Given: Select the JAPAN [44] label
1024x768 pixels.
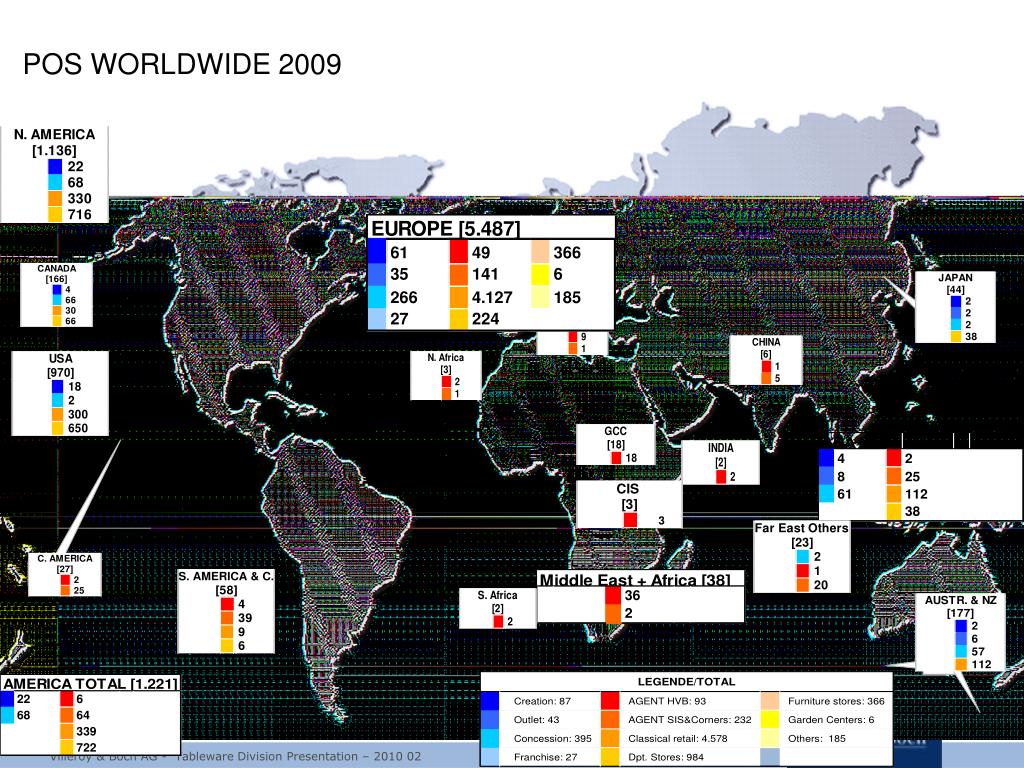Looking at the screenshot, I should pyautogui.click(x=955, y=283).
